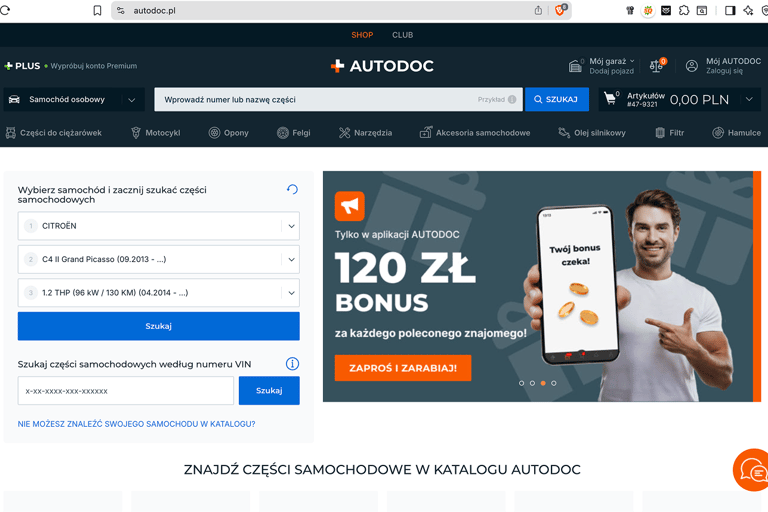Expand the CITROËN make dropdown
The image size is (768, 512).
[x=159, y=226]
